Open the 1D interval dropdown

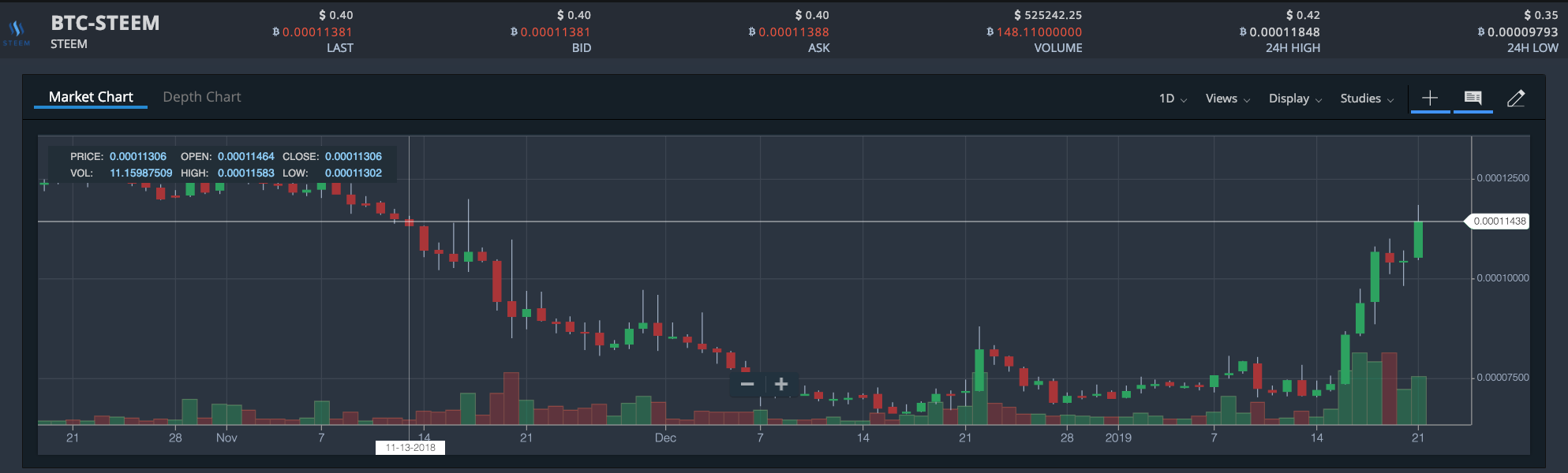1173,99
